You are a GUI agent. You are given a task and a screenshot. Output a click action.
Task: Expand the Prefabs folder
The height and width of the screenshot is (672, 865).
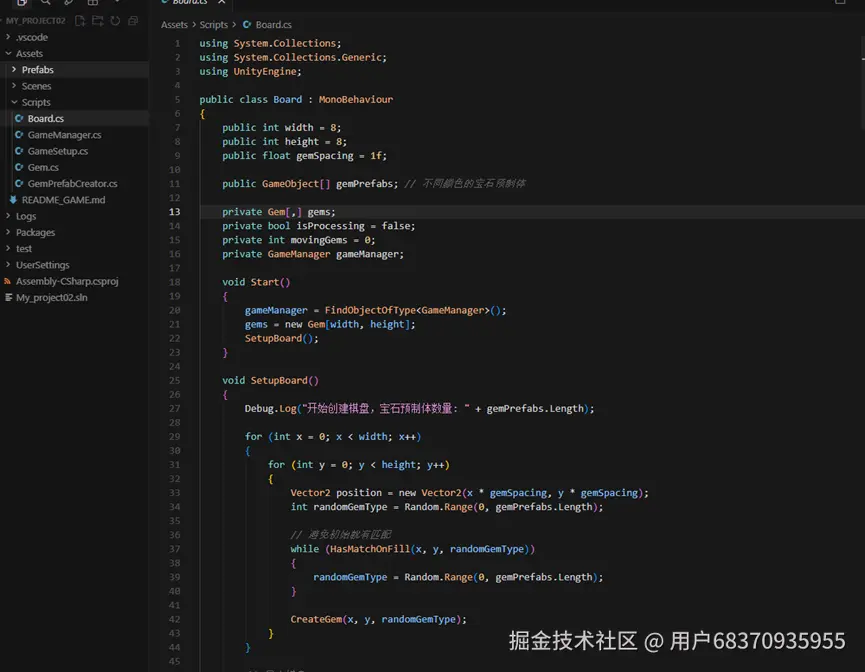pos(37,70)
